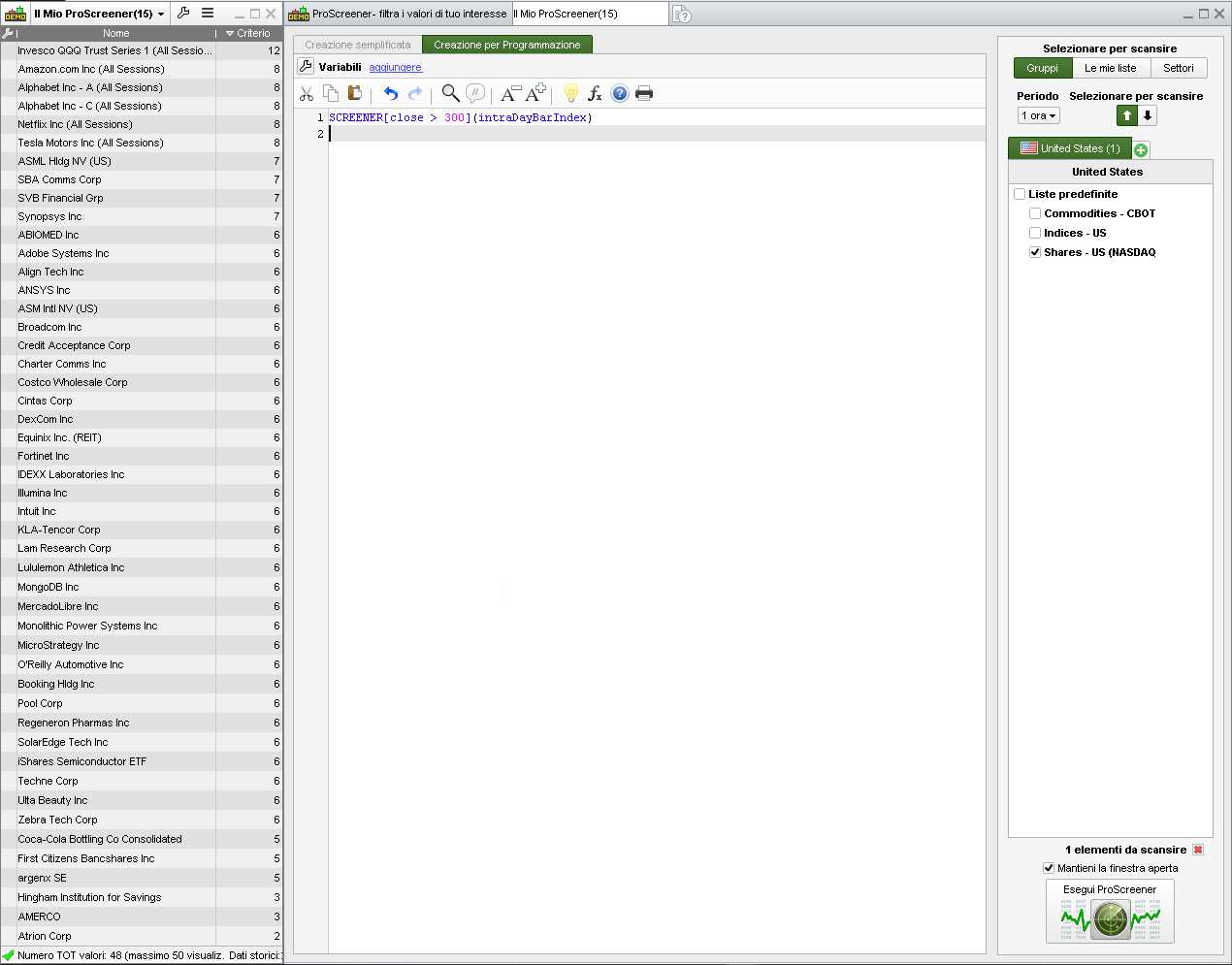Image resolution: width=1232 pixels, height=965 pixels.
Task: Open document help icon next to name field
Action: (681, 14)
